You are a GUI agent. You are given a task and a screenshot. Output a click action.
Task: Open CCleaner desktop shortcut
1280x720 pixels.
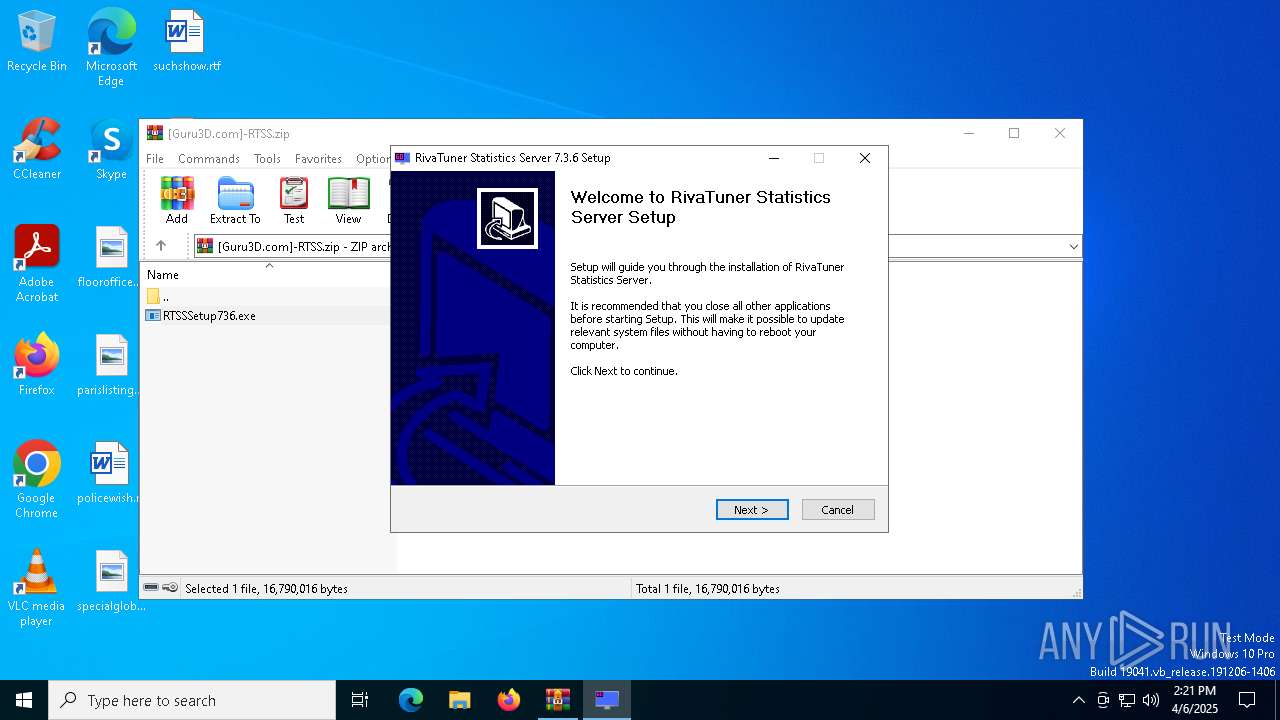click(37, 150)
